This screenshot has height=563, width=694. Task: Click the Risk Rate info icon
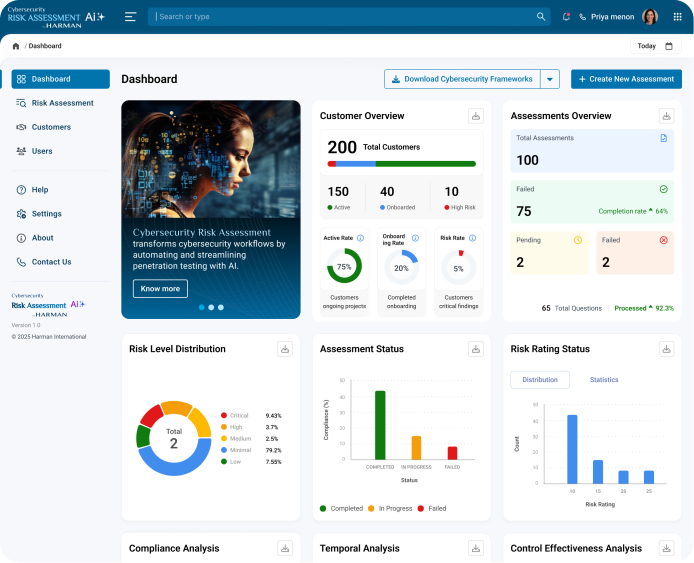[472, 238]
